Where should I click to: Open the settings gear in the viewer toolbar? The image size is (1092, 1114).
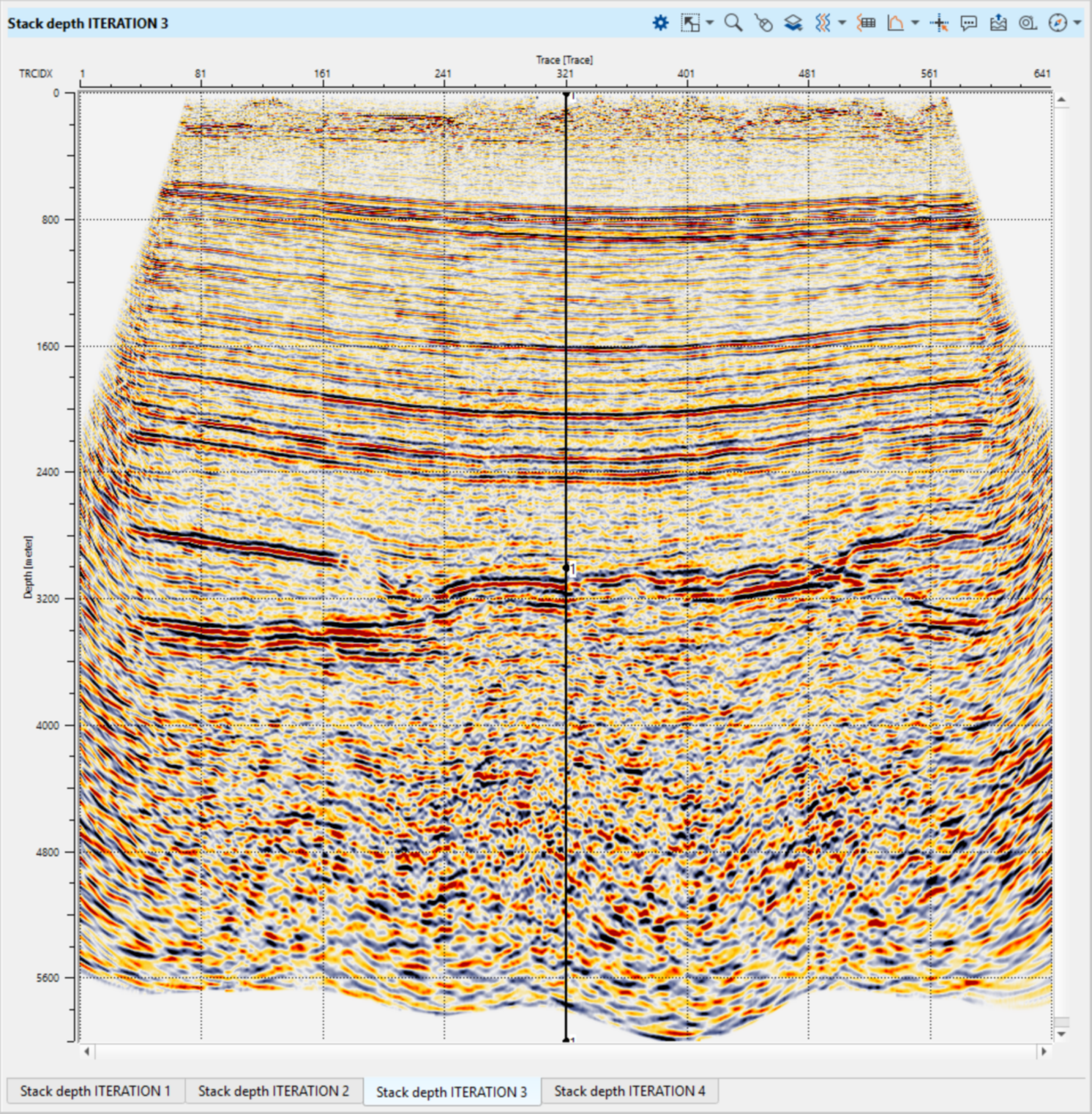(660, 23)
